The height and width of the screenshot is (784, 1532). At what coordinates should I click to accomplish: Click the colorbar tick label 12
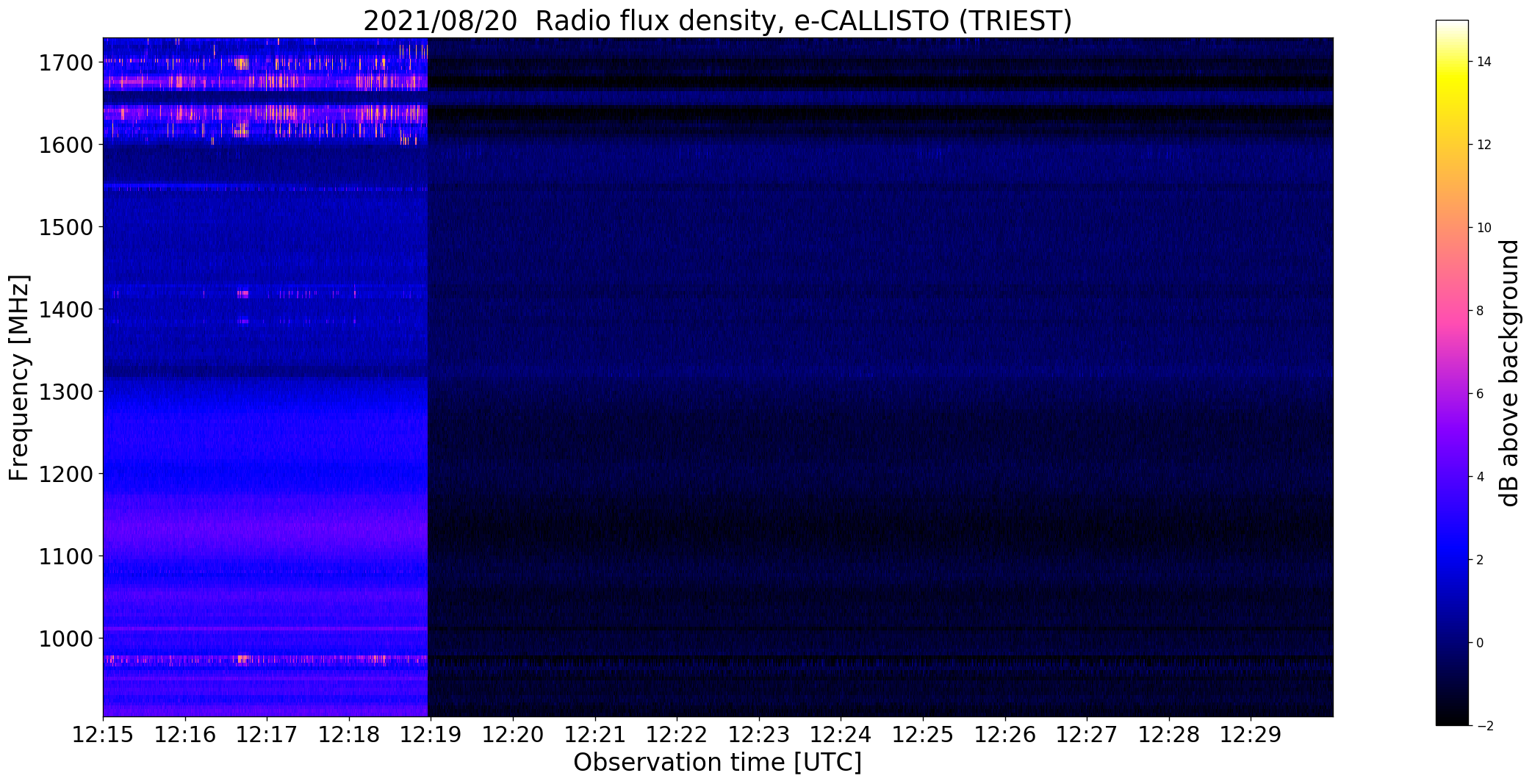pyautogui.click(x=1484, y=145)
